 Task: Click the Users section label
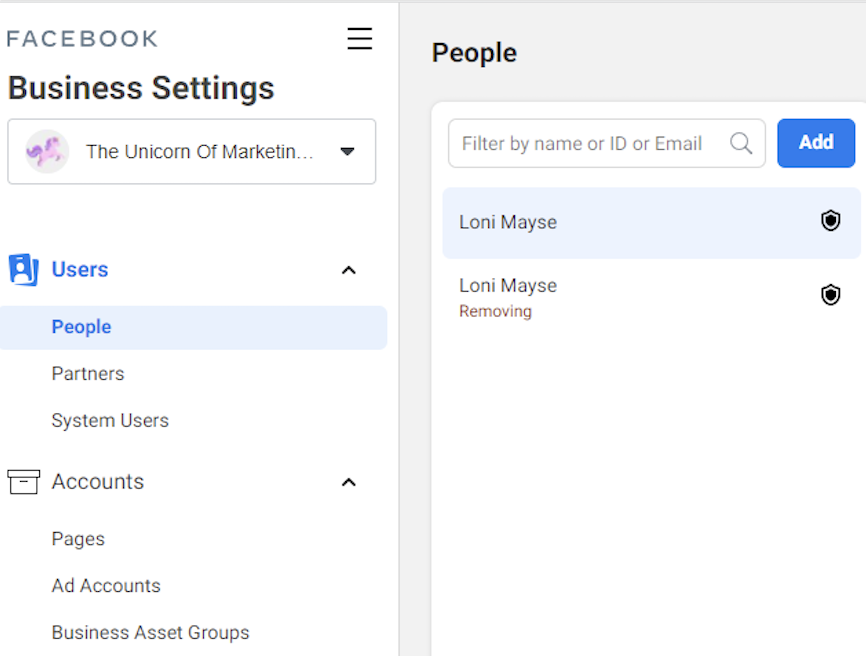[x=80, y=269]
